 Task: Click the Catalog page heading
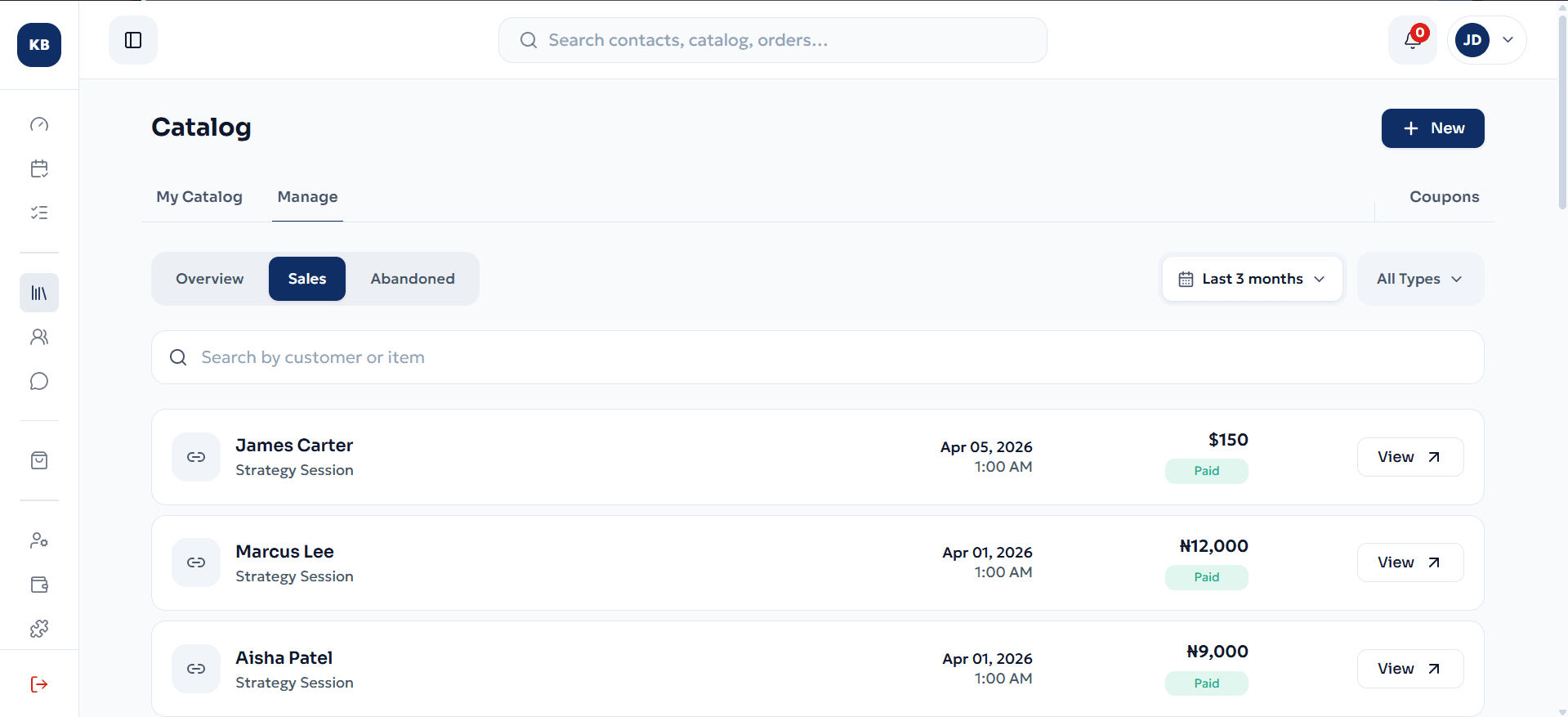(201, 128)
